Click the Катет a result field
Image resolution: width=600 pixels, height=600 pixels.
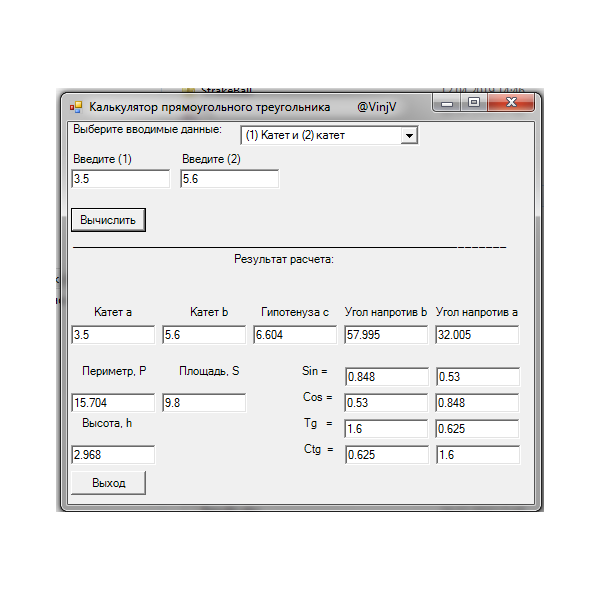click(x=113, y=335)
